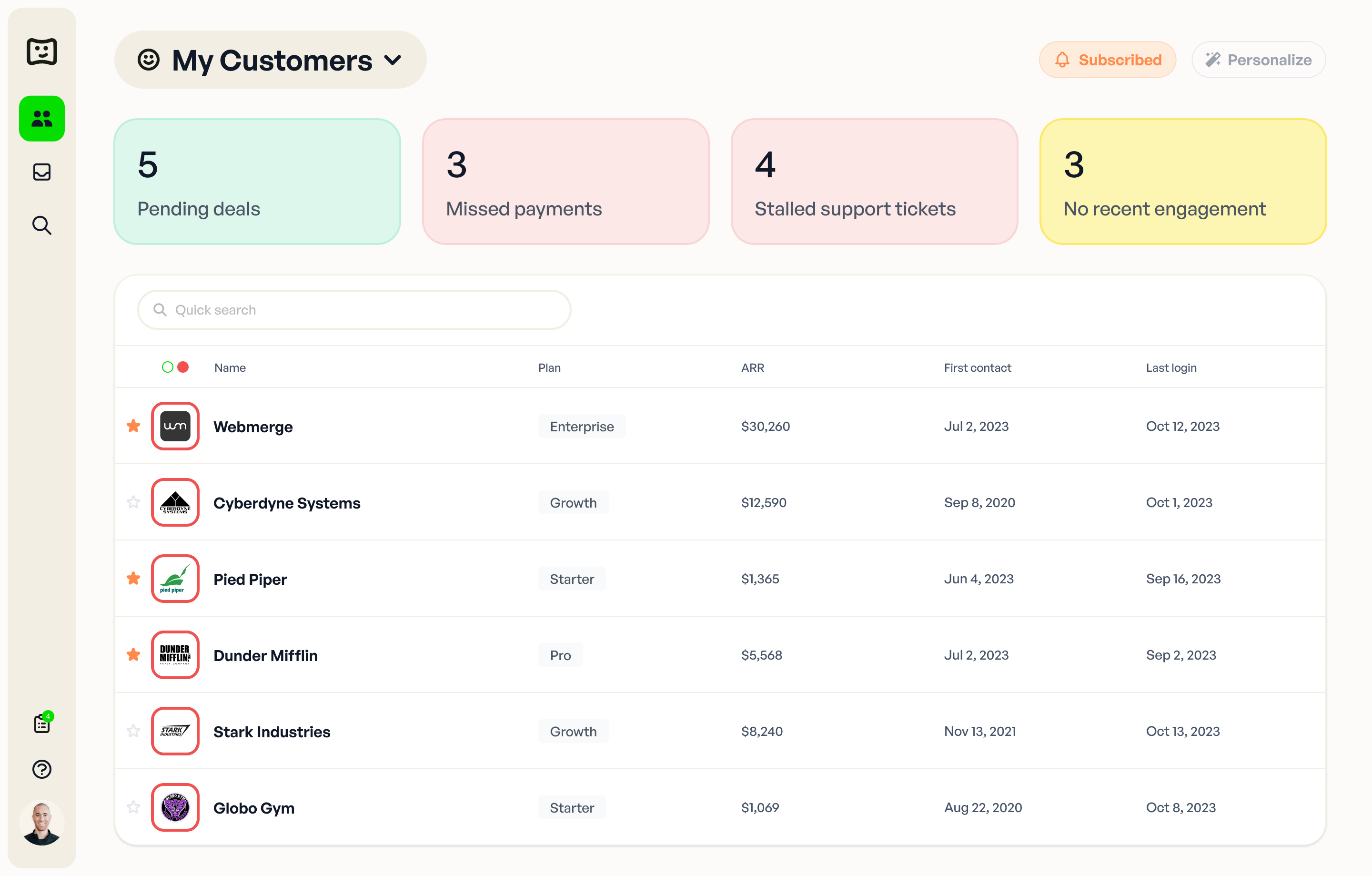Image resolution: width=1372 pixels, height=876 pixels.
Task: Open the reports or tasks sidebar icon
Action: click(x=41, y=725)
